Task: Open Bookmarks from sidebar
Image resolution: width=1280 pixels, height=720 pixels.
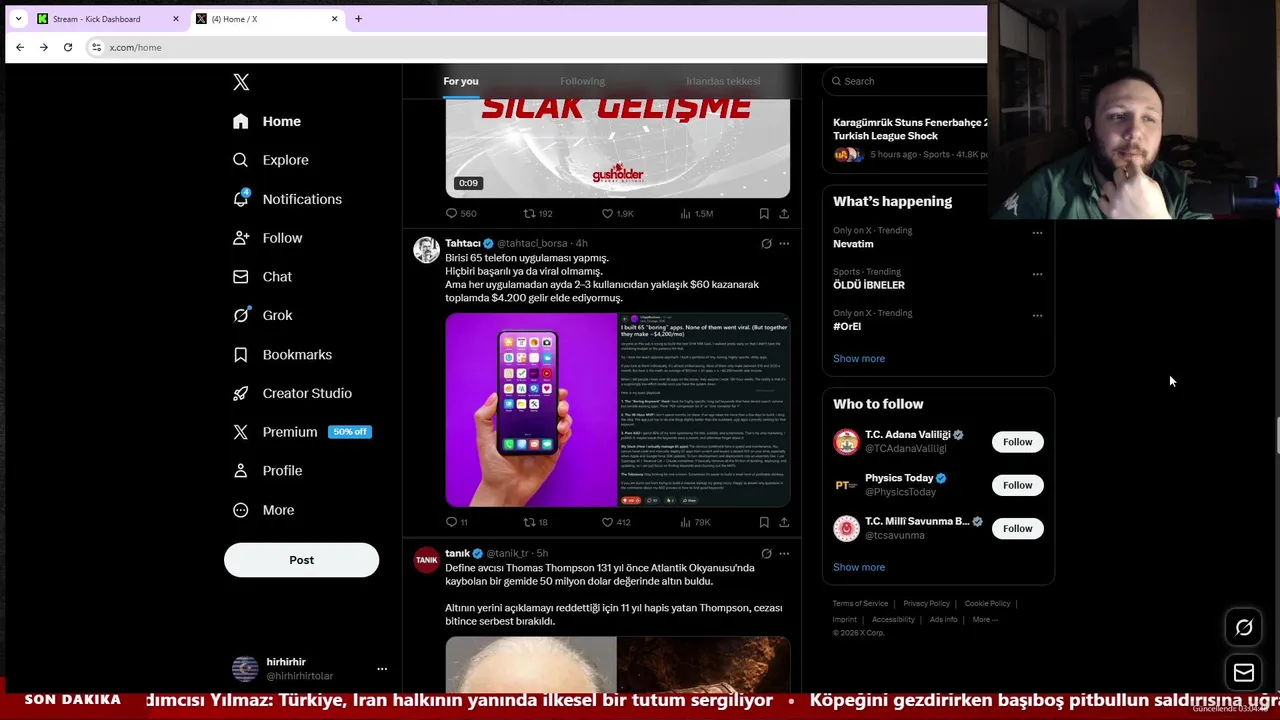Action: (282, 354)
